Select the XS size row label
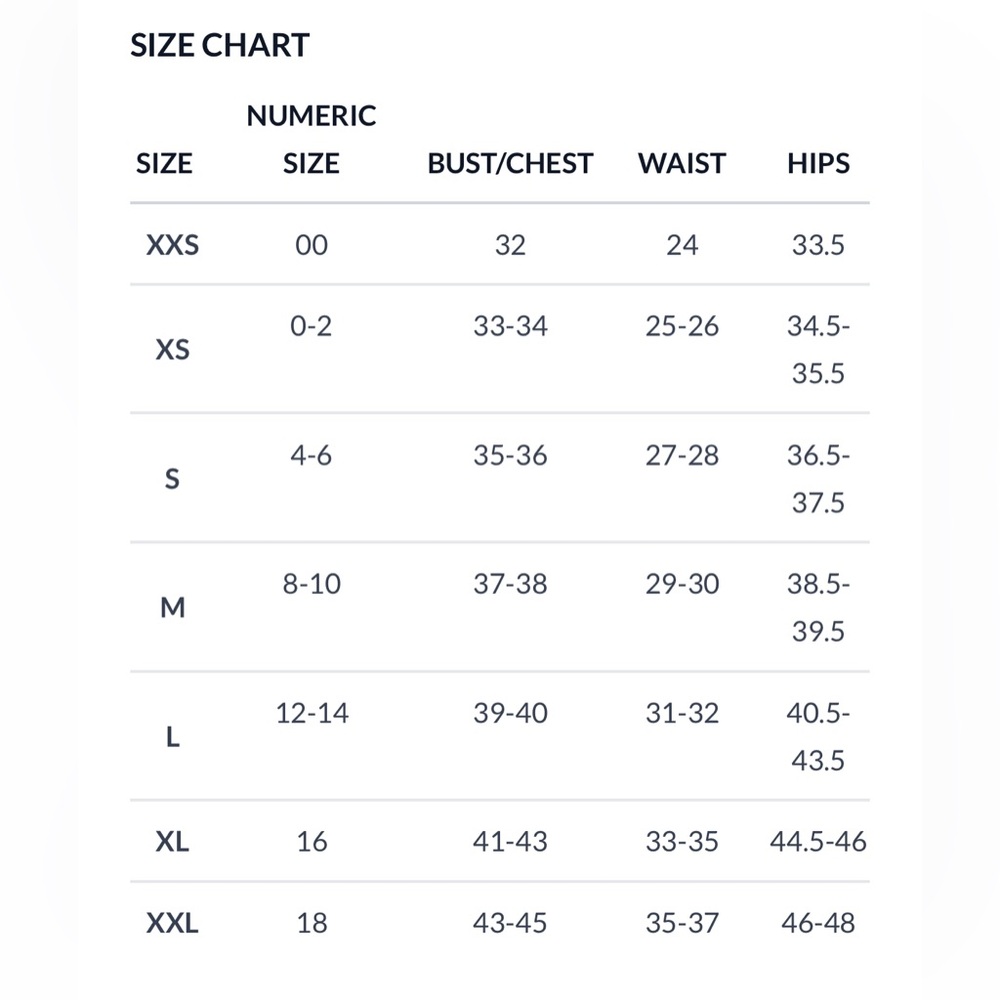This screenshot has height=1000, width=1000. (x=172, y=349)
